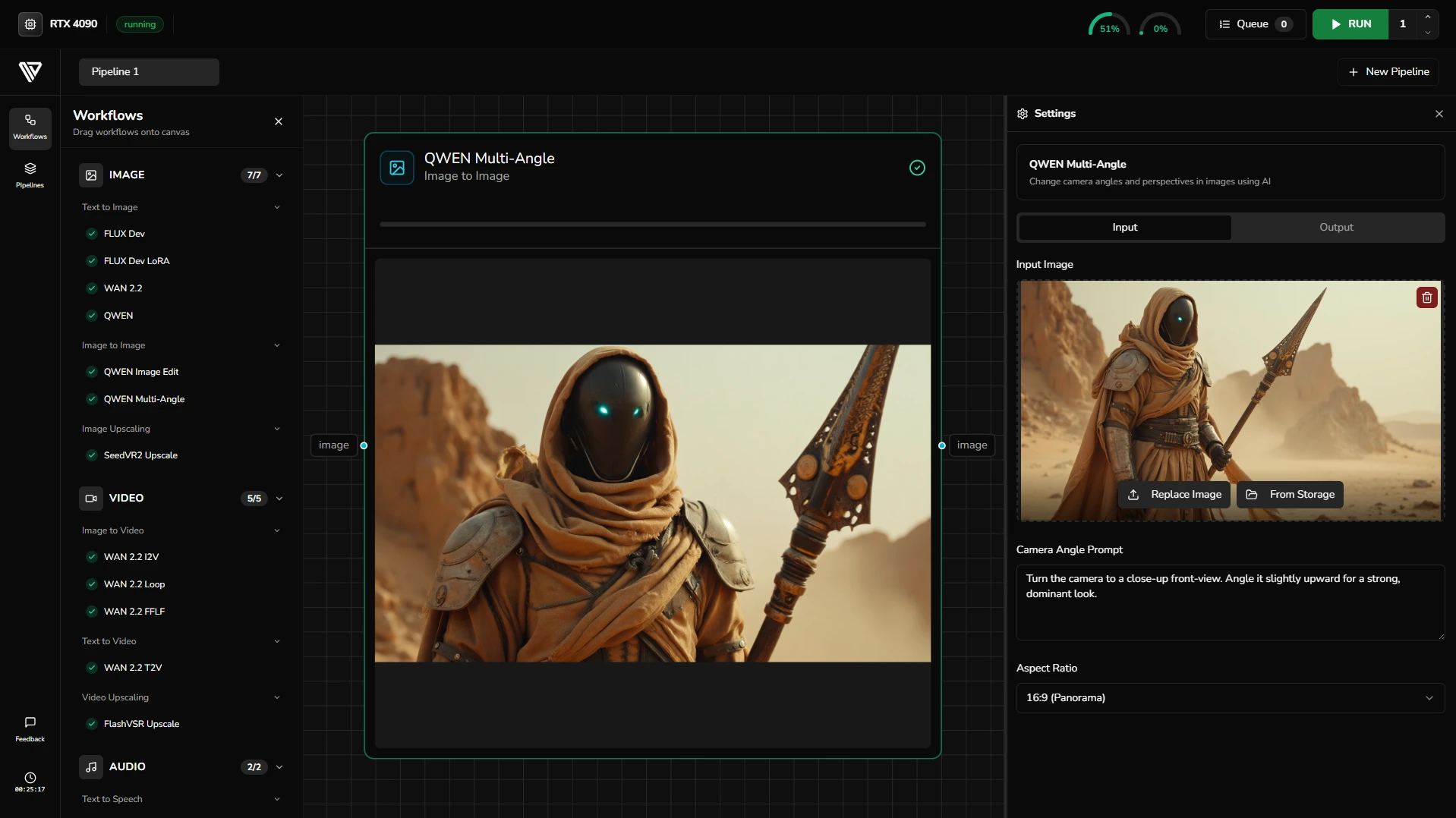Toggle the WAN 2.2 Loop checkmark

click(x=92, y=584)
